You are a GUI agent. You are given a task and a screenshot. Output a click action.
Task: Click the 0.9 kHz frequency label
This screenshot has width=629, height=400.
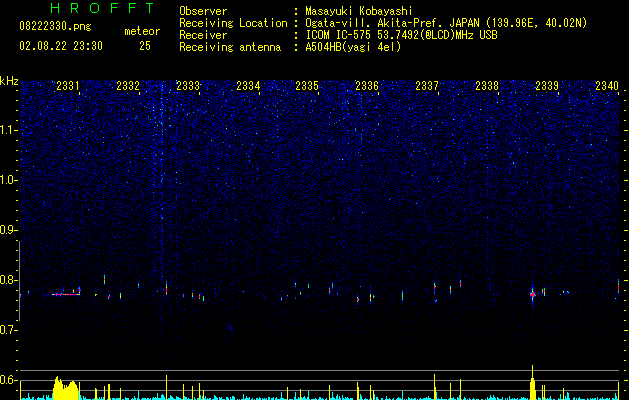8,230
